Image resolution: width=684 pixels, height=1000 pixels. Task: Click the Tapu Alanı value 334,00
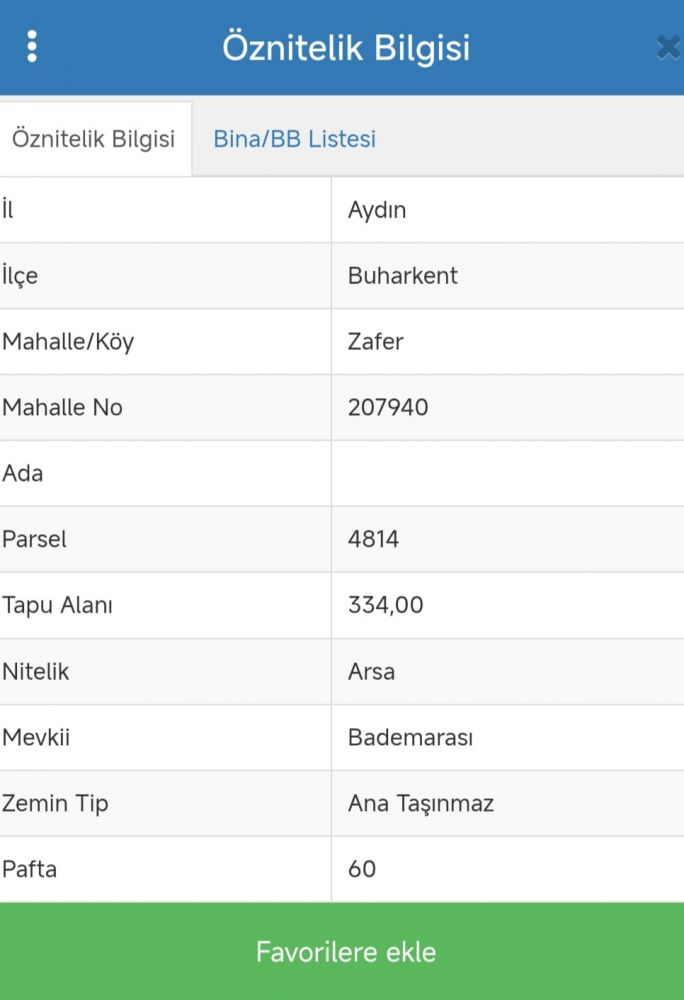pyautogui.click(x=386, y=605)
